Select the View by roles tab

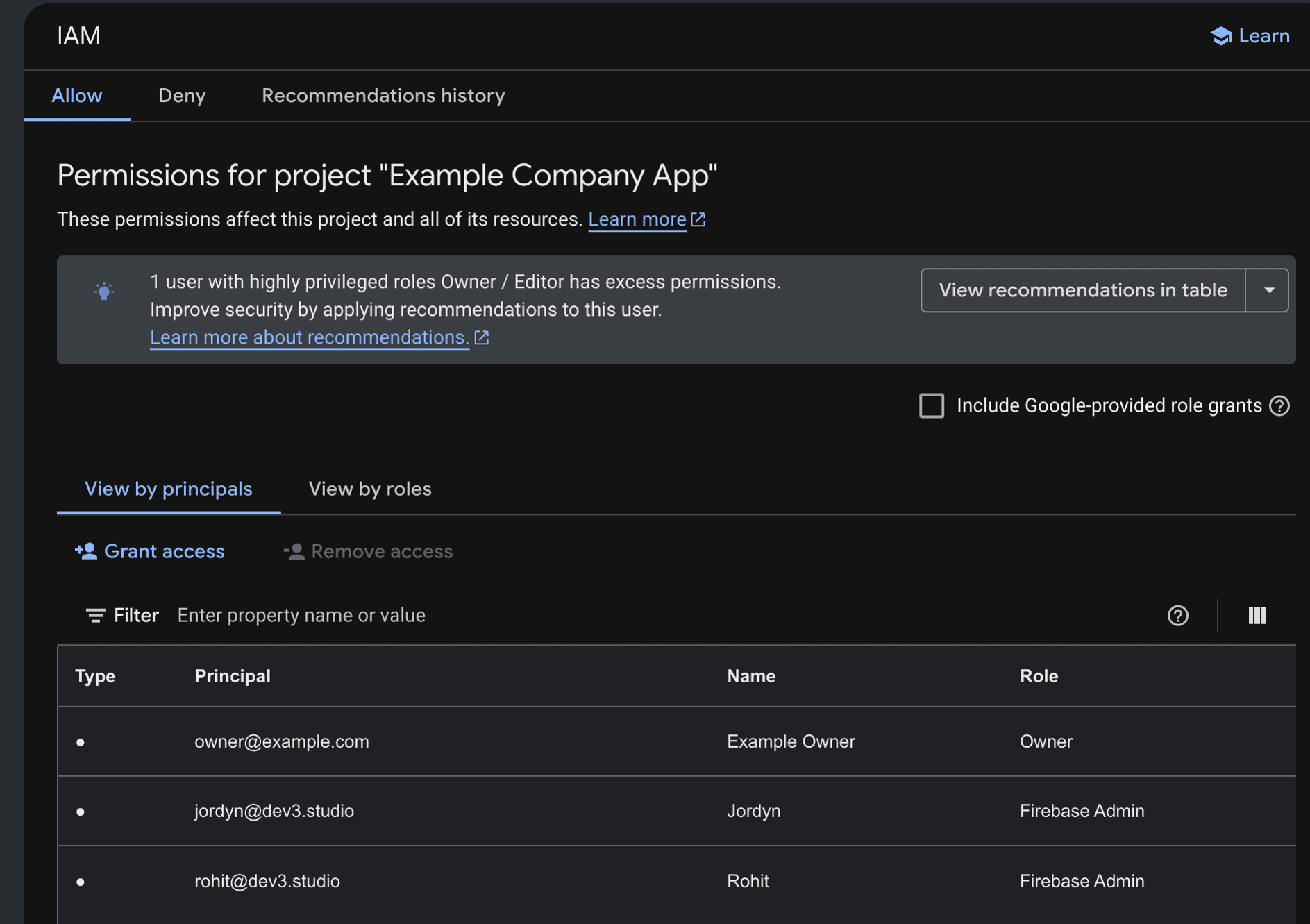click(370, 489)
